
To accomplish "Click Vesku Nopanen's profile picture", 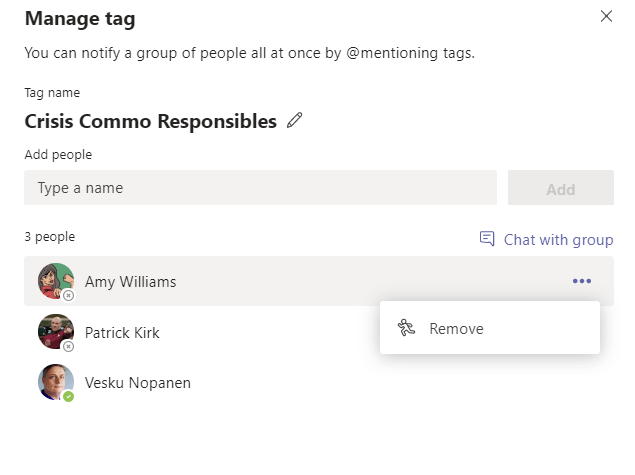I will (x=54, y=381).
